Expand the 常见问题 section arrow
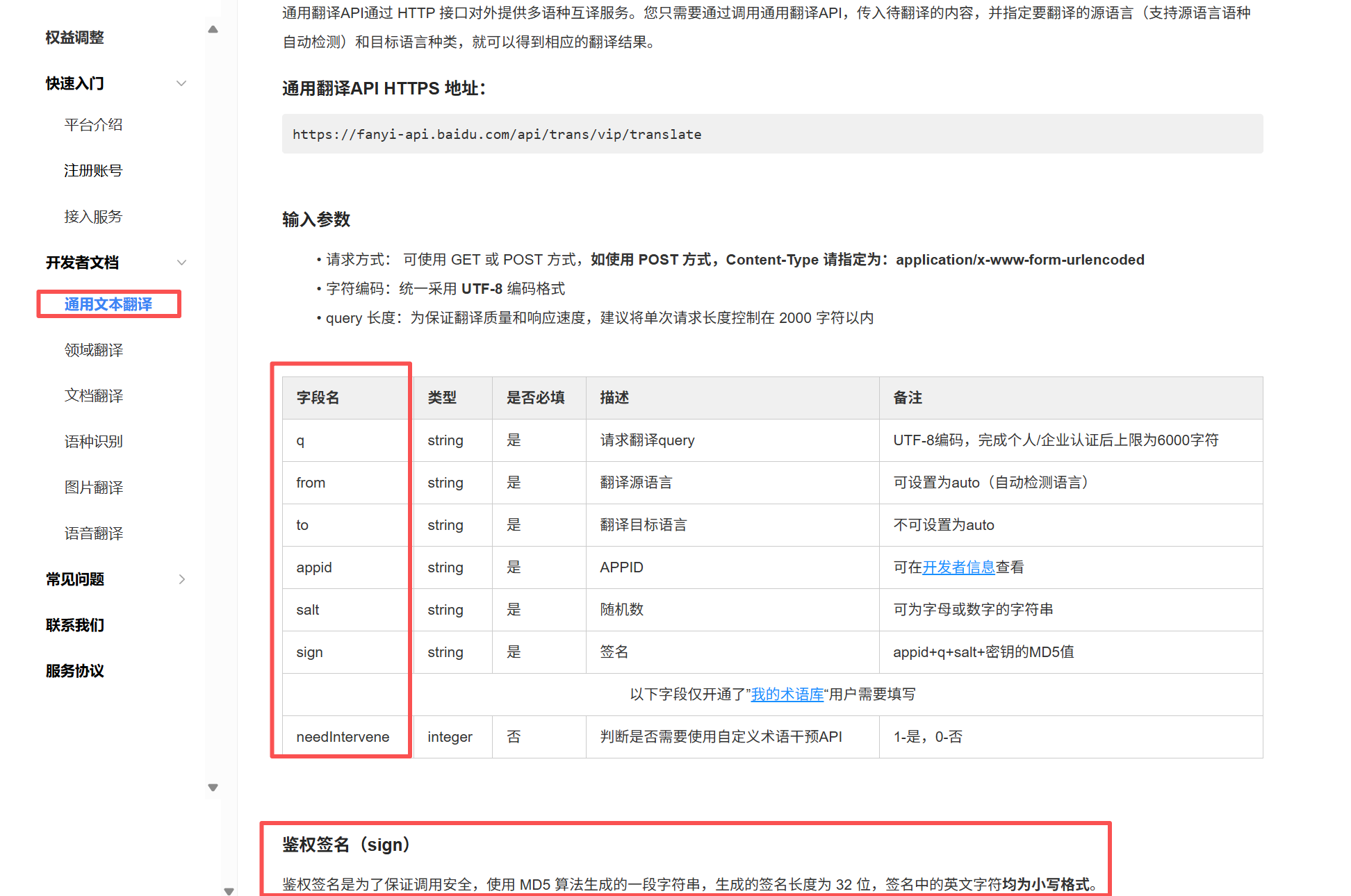Screen dimensions: 1351x896 coord(181,579)
